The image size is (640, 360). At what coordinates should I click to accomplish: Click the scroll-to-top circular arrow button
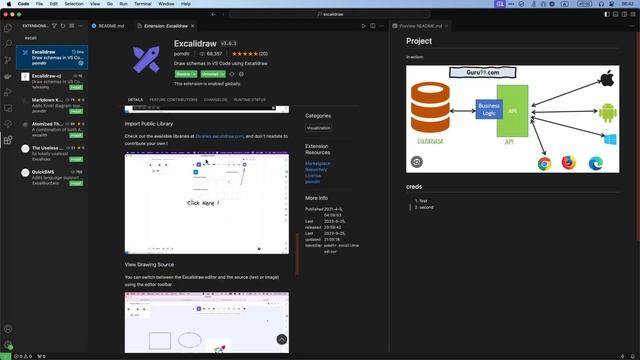click(282, 339)
